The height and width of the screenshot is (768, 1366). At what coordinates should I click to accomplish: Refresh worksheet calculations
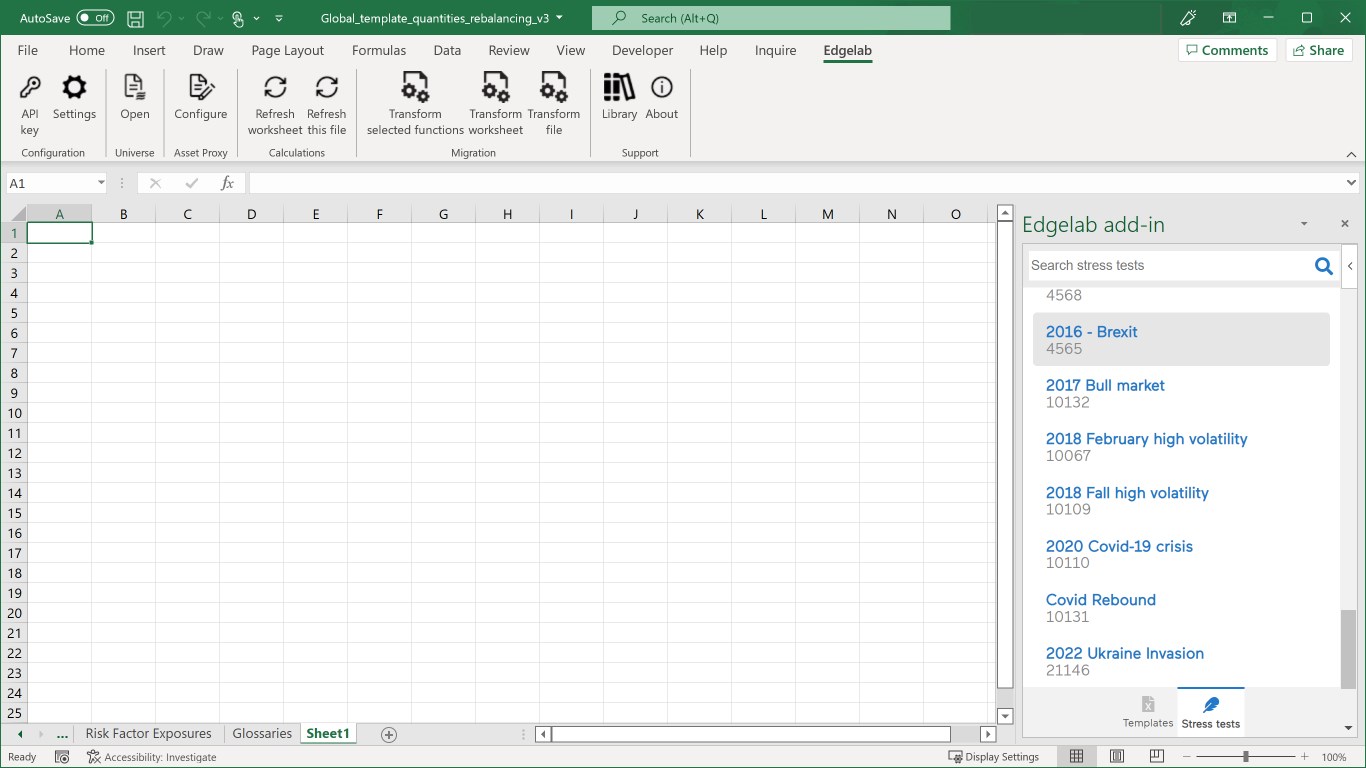(x=275, y=104)
